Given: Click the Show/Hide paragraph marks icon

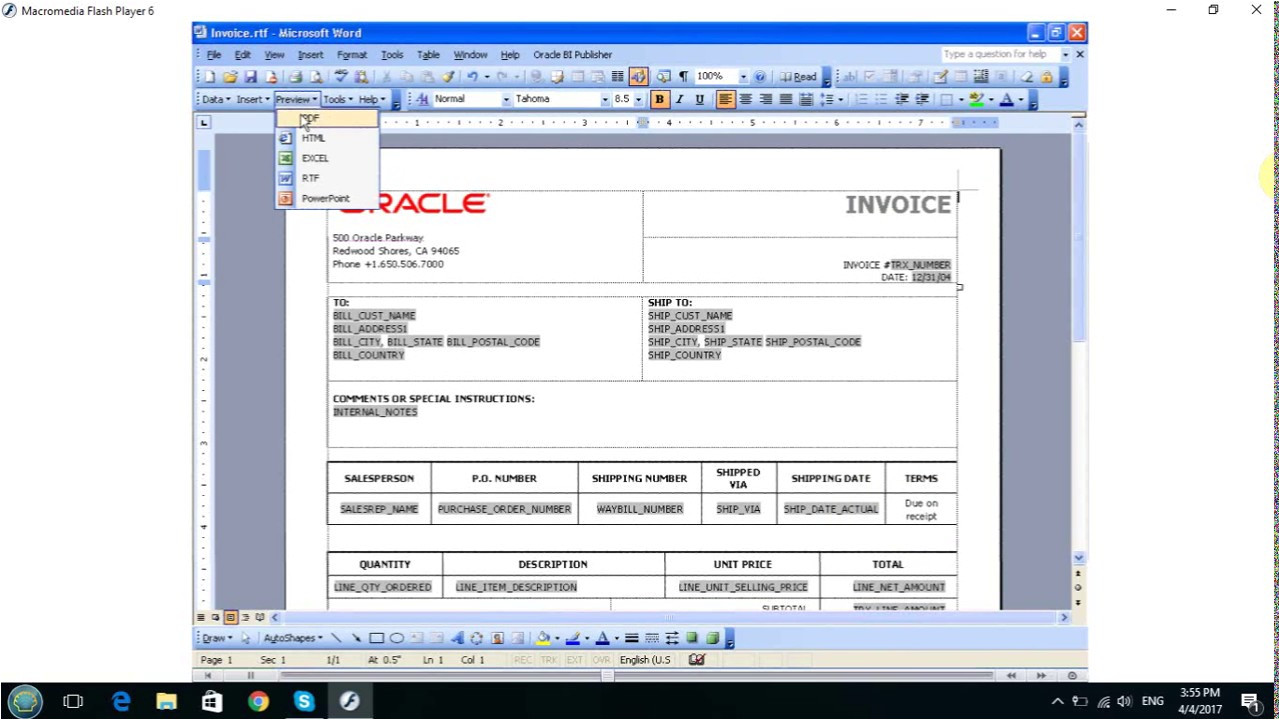Looking at the screenshot, I should (x=683, y=77).
